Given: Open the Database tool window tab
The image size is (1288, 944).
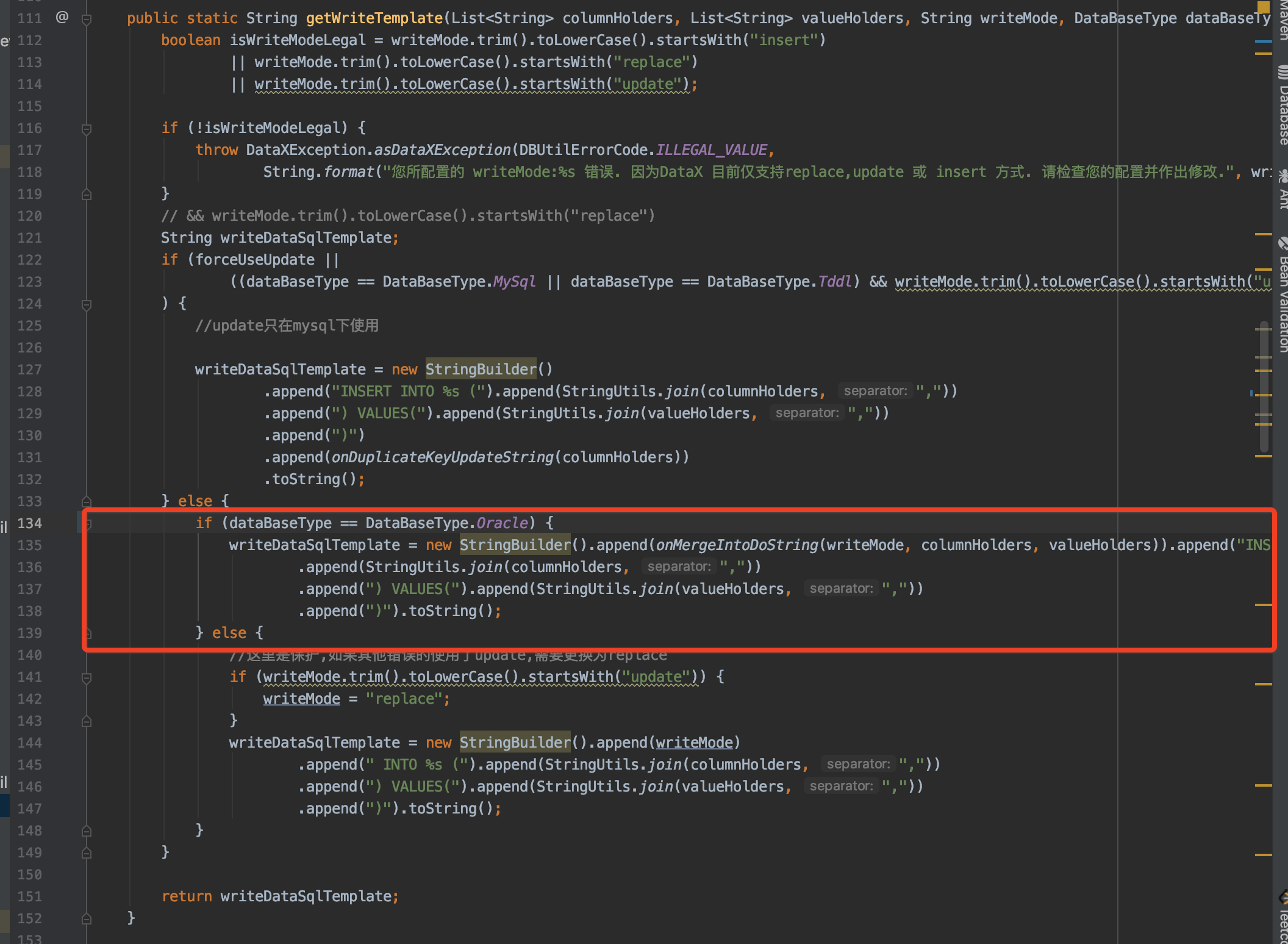Looking at the screenshot, I should coord(1282,105).
